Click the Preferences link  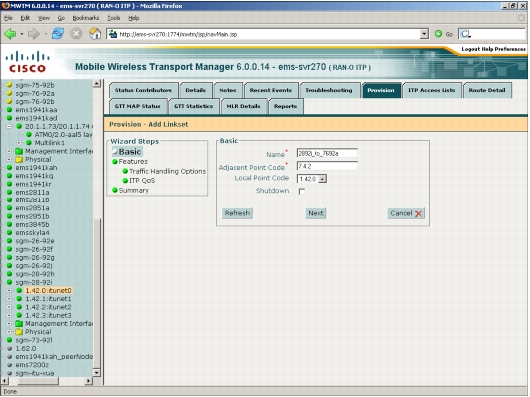[510, 49]
